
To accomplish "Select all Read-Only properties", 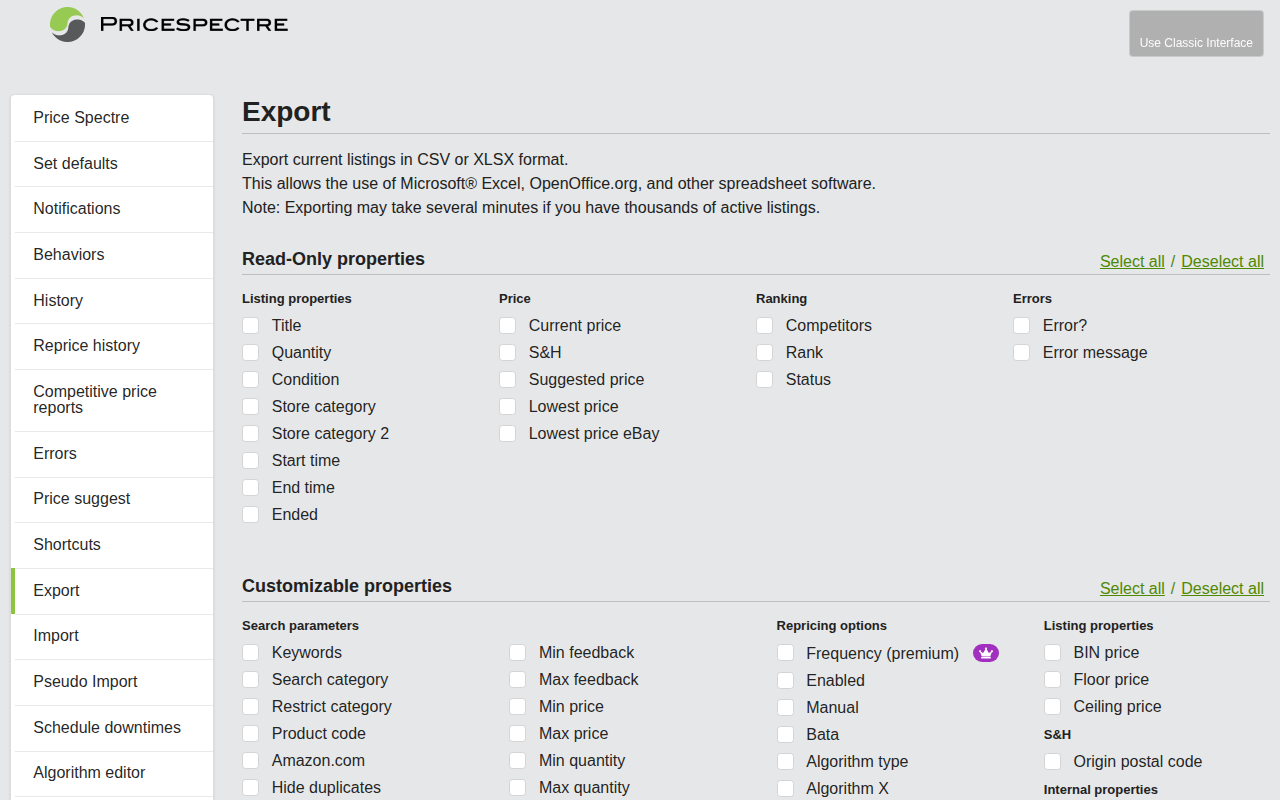I will 1132,261.
